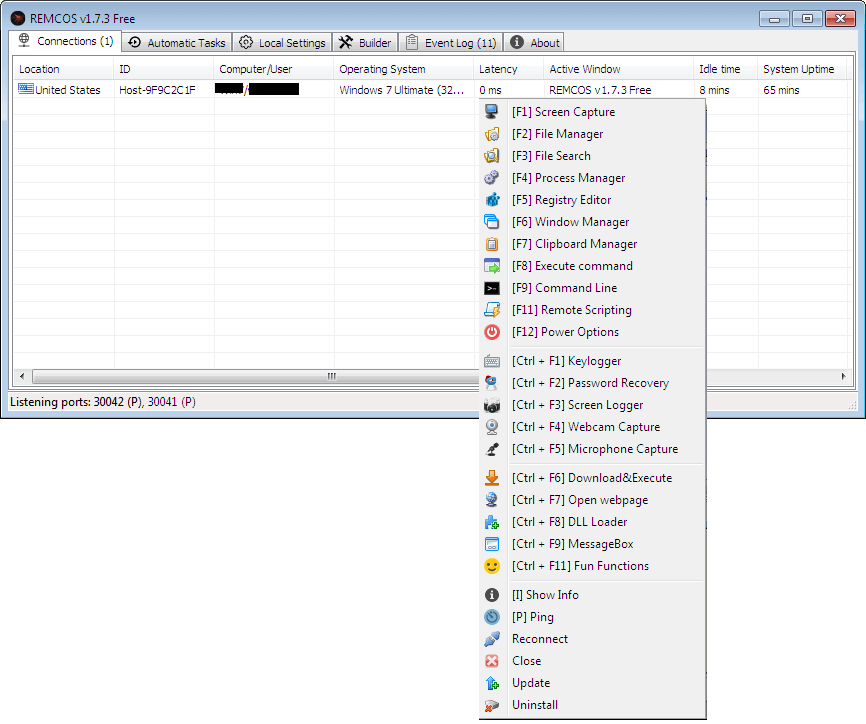Select the Host-9F9C2C1F ID cell
This screenshot has width=866, height=724.
(x=157, y=90)
